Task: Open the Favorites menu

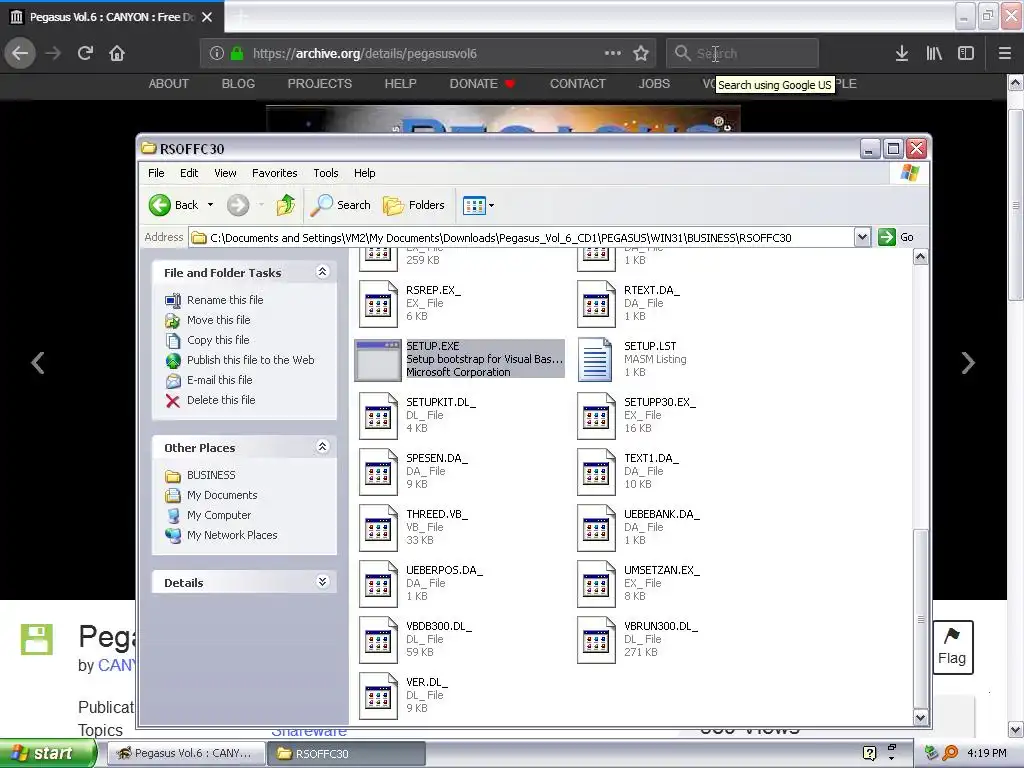Action: (274, 173)
